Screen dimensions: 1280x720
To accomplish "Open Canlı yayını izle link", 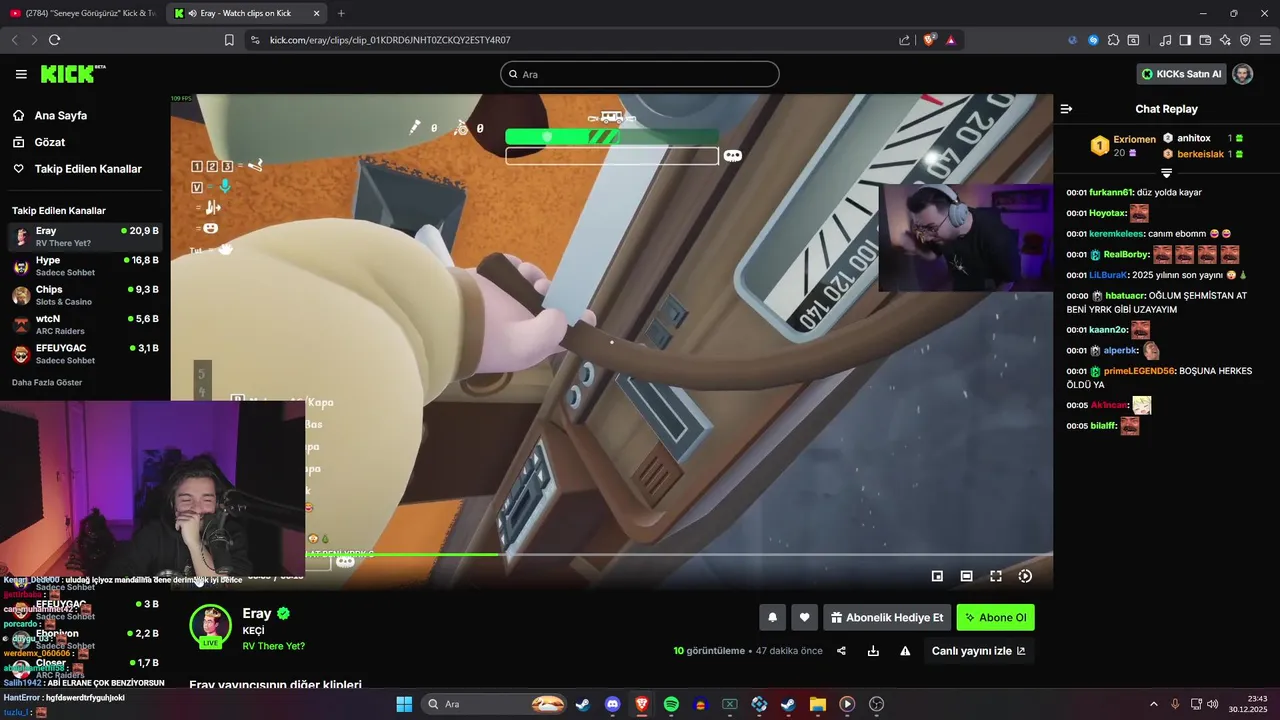I will [978, 651].
